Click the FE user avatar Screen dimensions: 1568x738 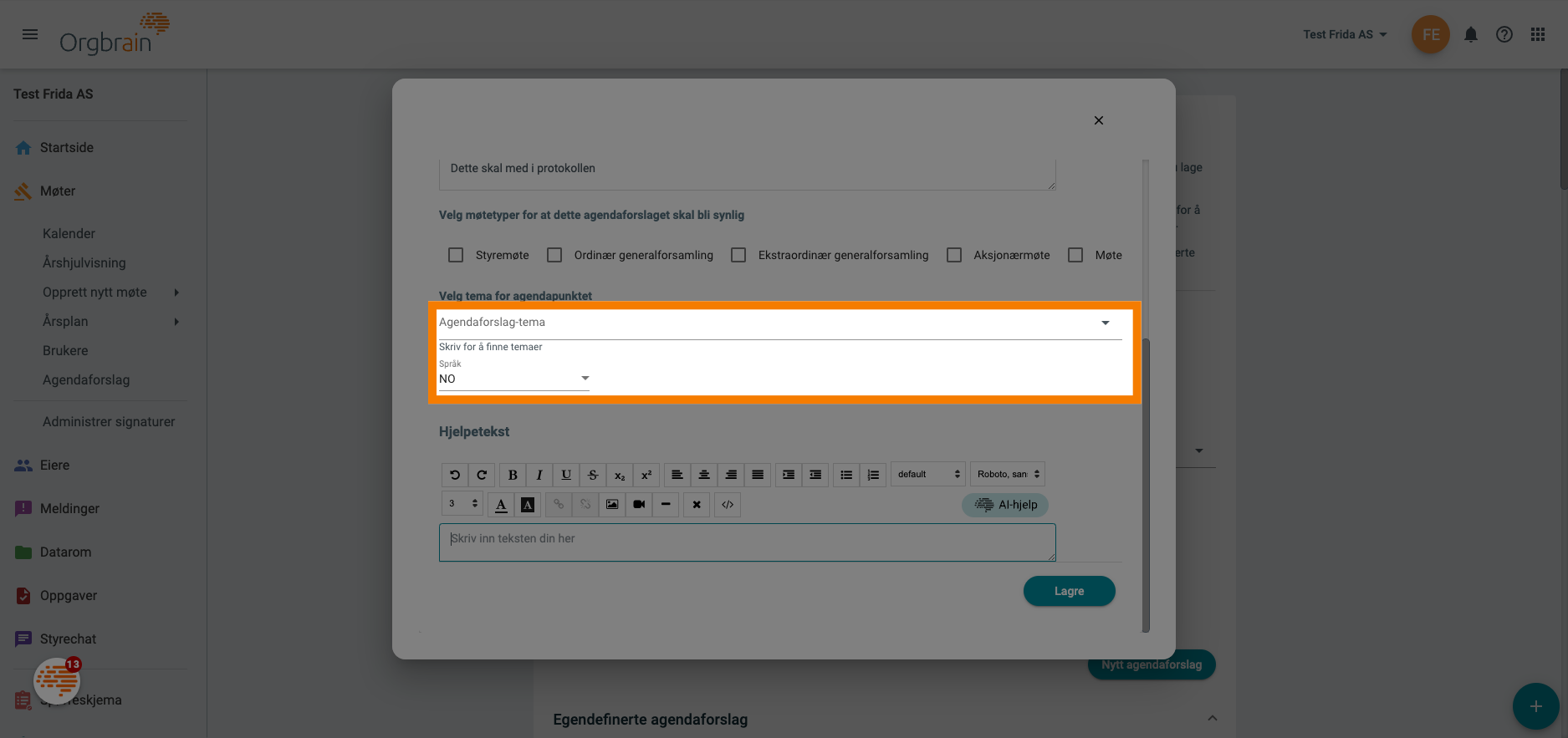tap(1431, 34)
